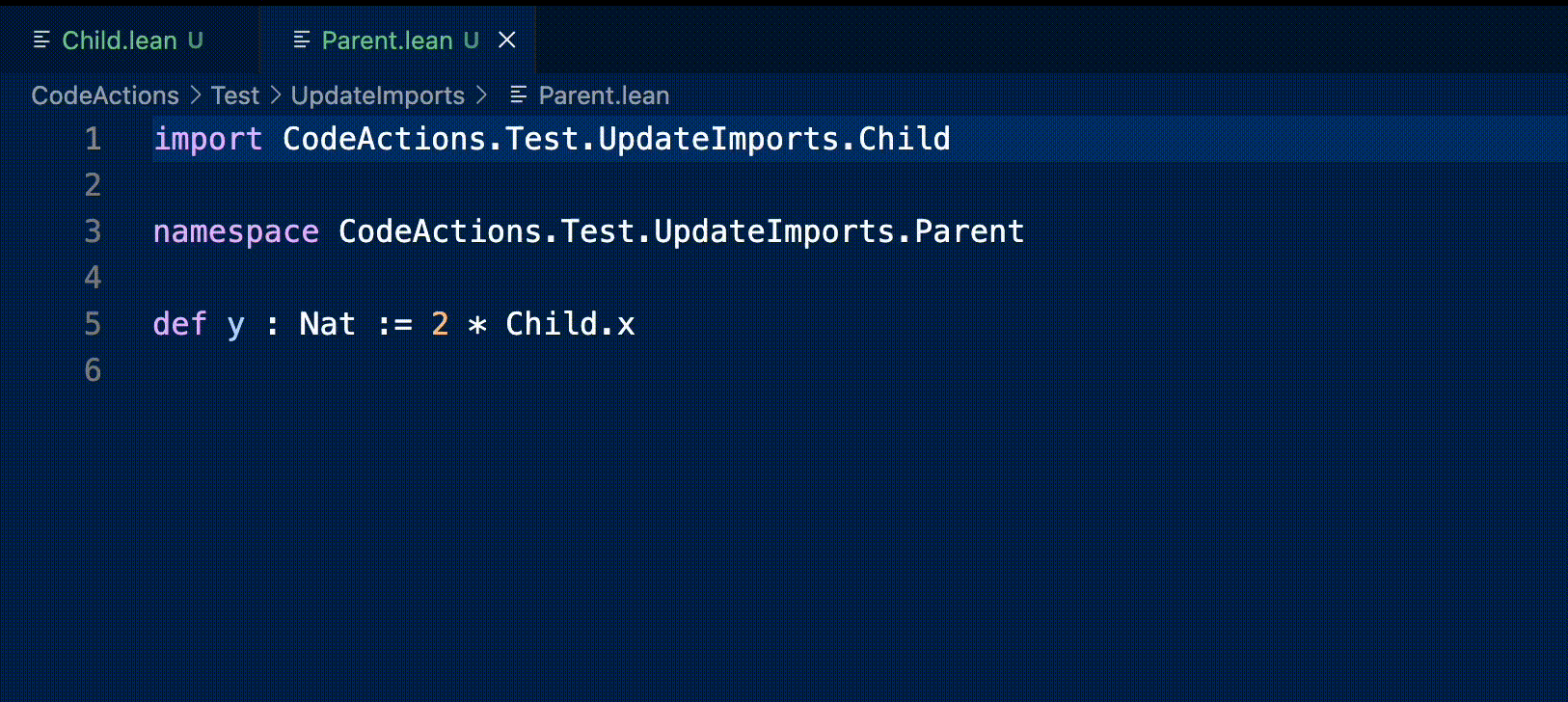
Task: Click the Nat type in the definition
Action: pyautogui.click(x=327, y=324)
